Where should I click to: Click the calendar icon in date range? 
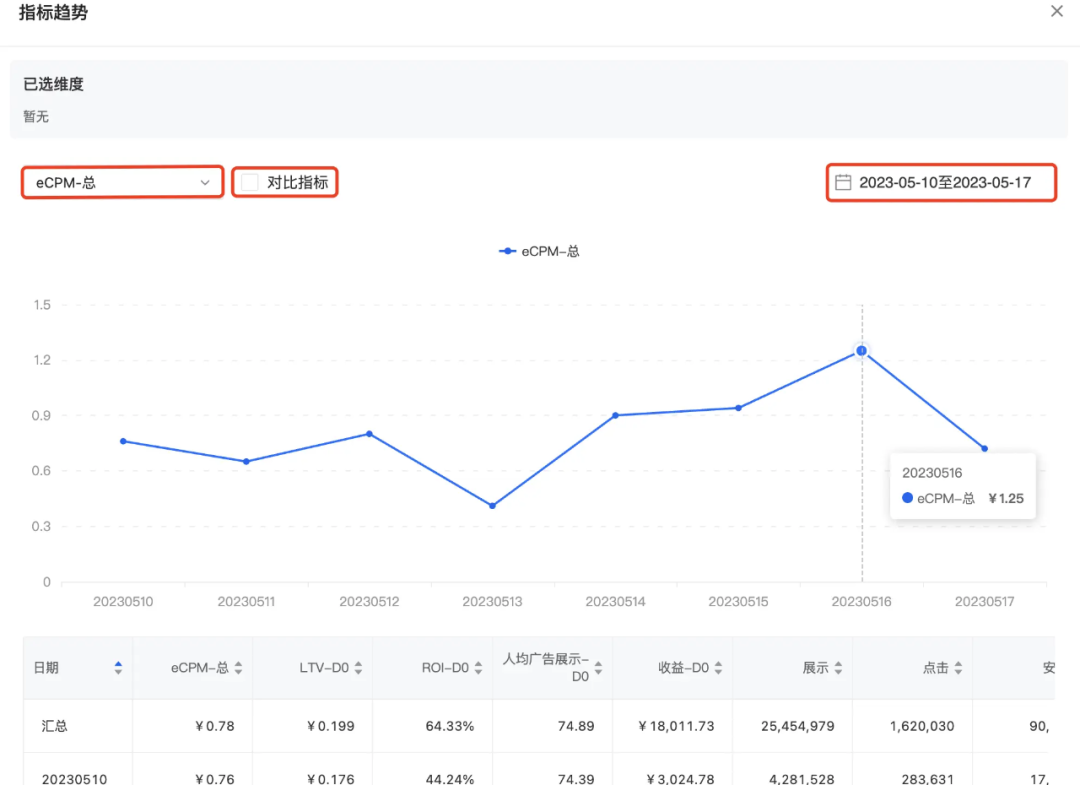pos(843,182)
